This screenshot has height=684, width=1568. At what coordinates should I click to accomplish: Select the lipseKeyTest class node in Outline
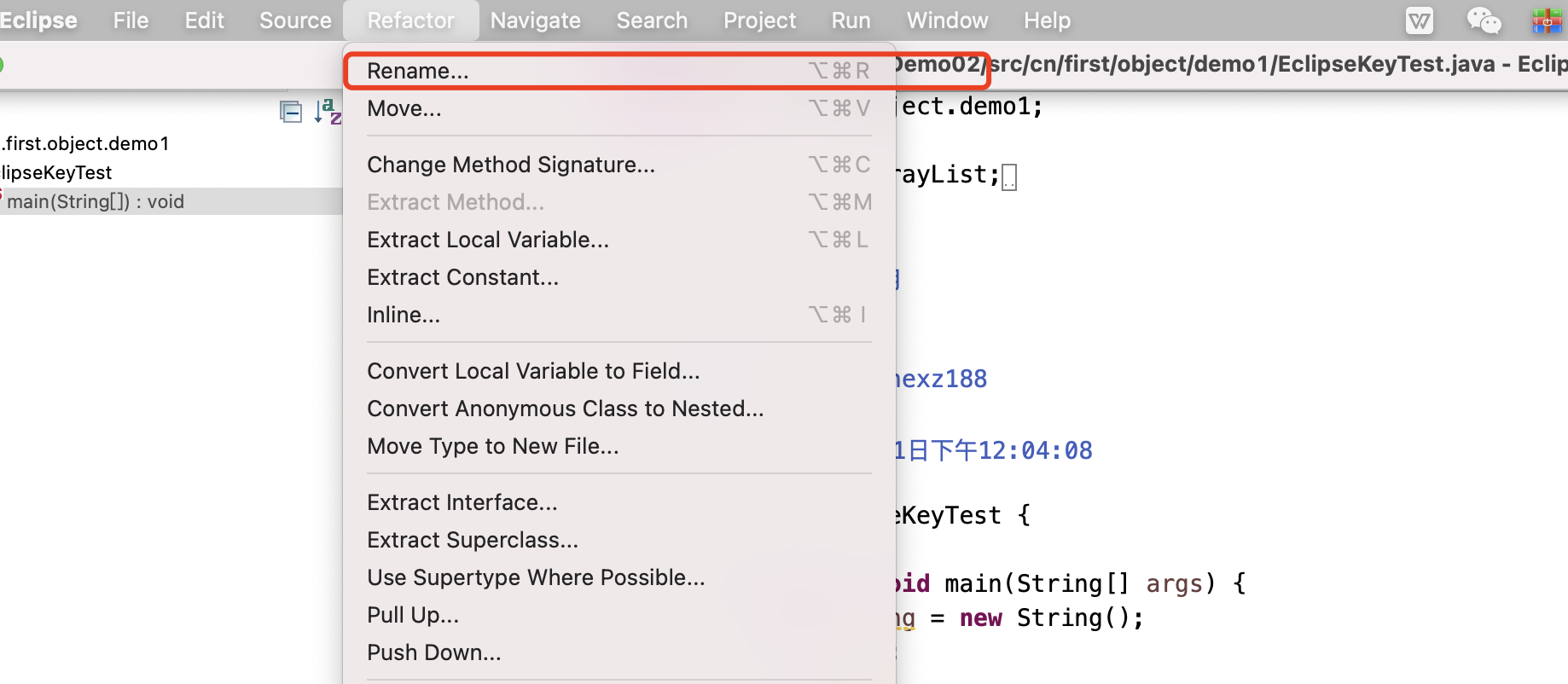pos(56,172)
